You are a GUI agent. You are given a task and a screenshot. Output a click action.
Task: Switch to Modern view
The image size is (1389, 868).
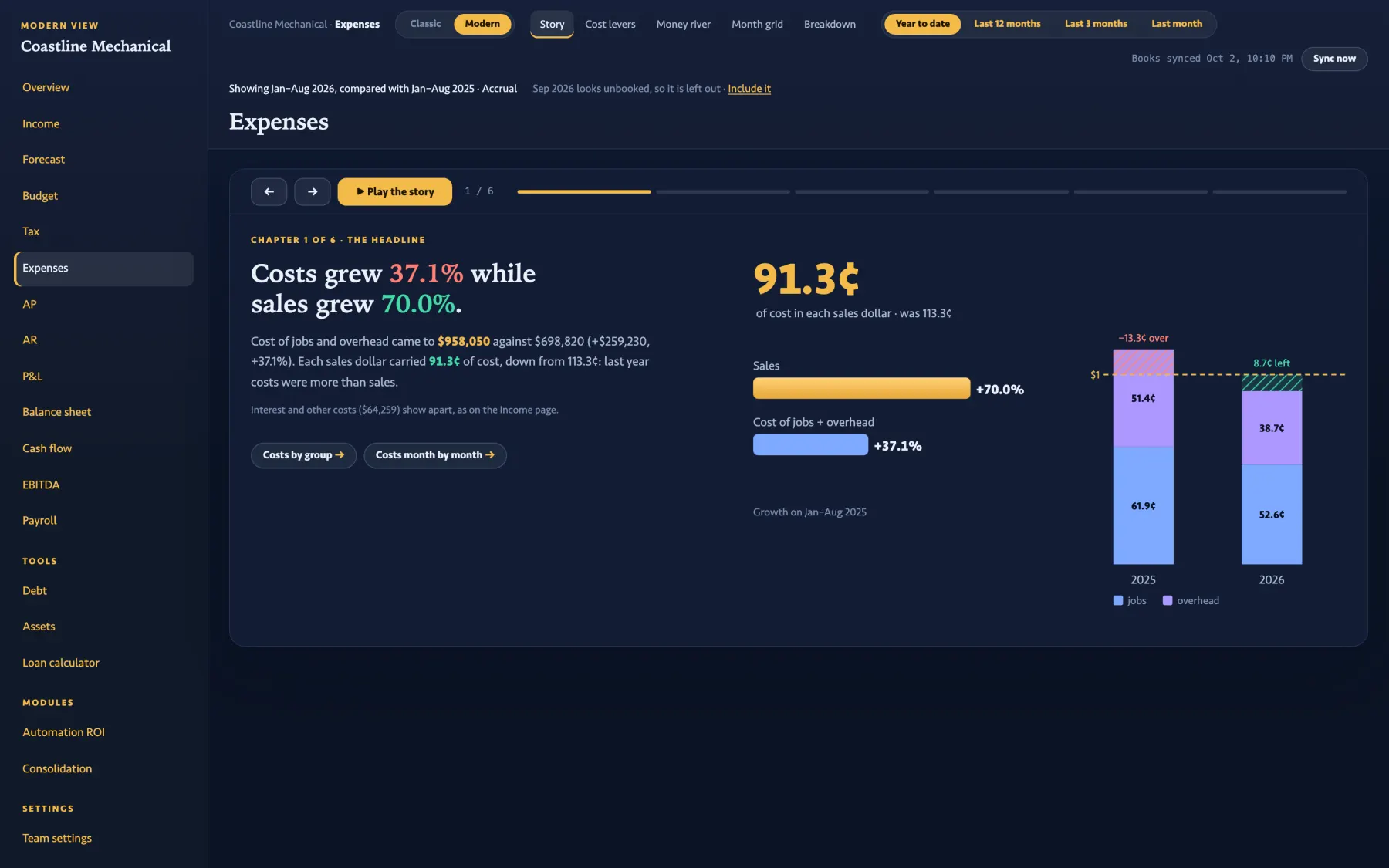pos(482,24)
